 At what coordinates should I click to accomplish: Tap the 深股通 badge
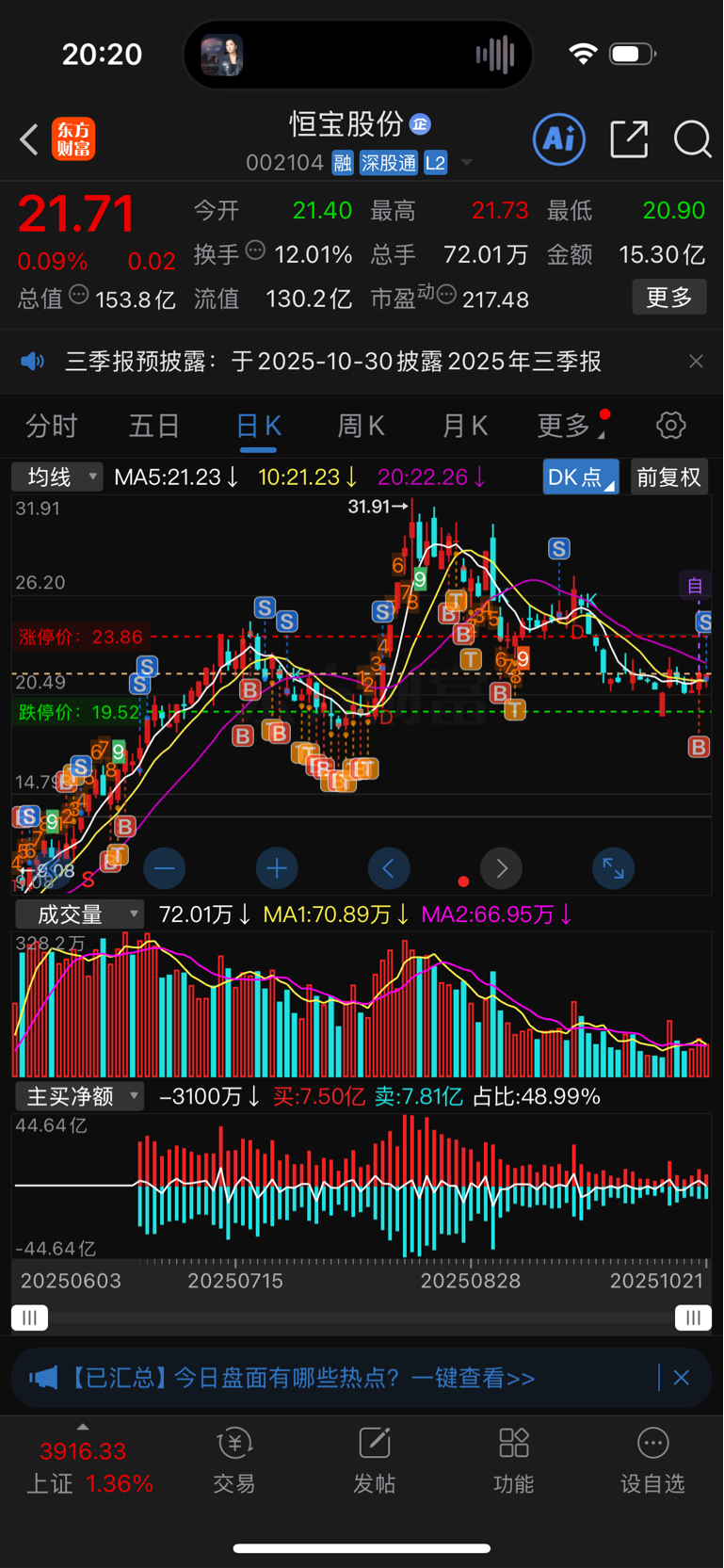pyautogui.click(x=389, y=163)
